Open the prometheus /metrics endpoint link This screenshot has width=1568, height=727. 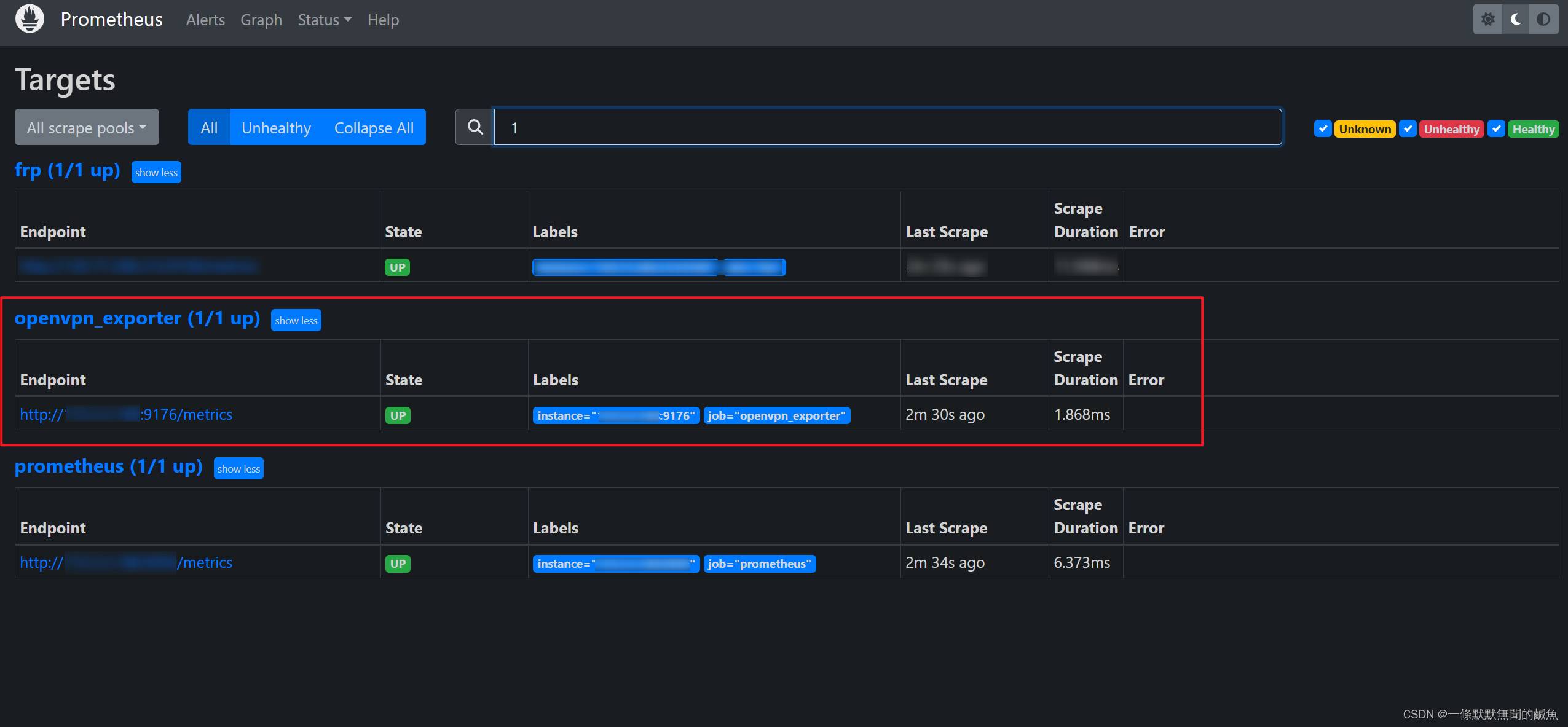pos(126,562)
